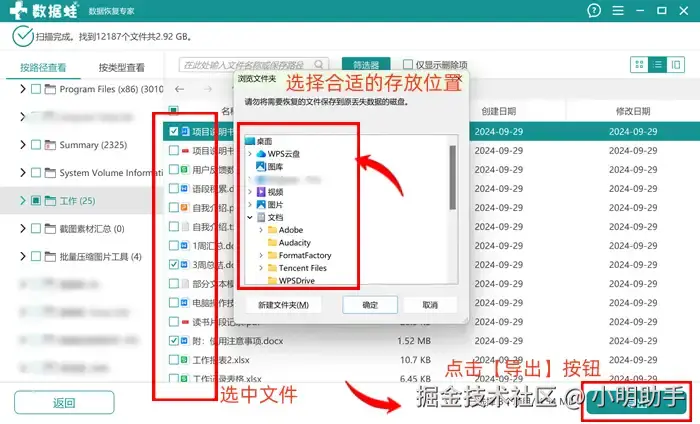The image size is (700, 424).
Task: Collapse the 文档 node in dialog
Action: pos(250,217)
